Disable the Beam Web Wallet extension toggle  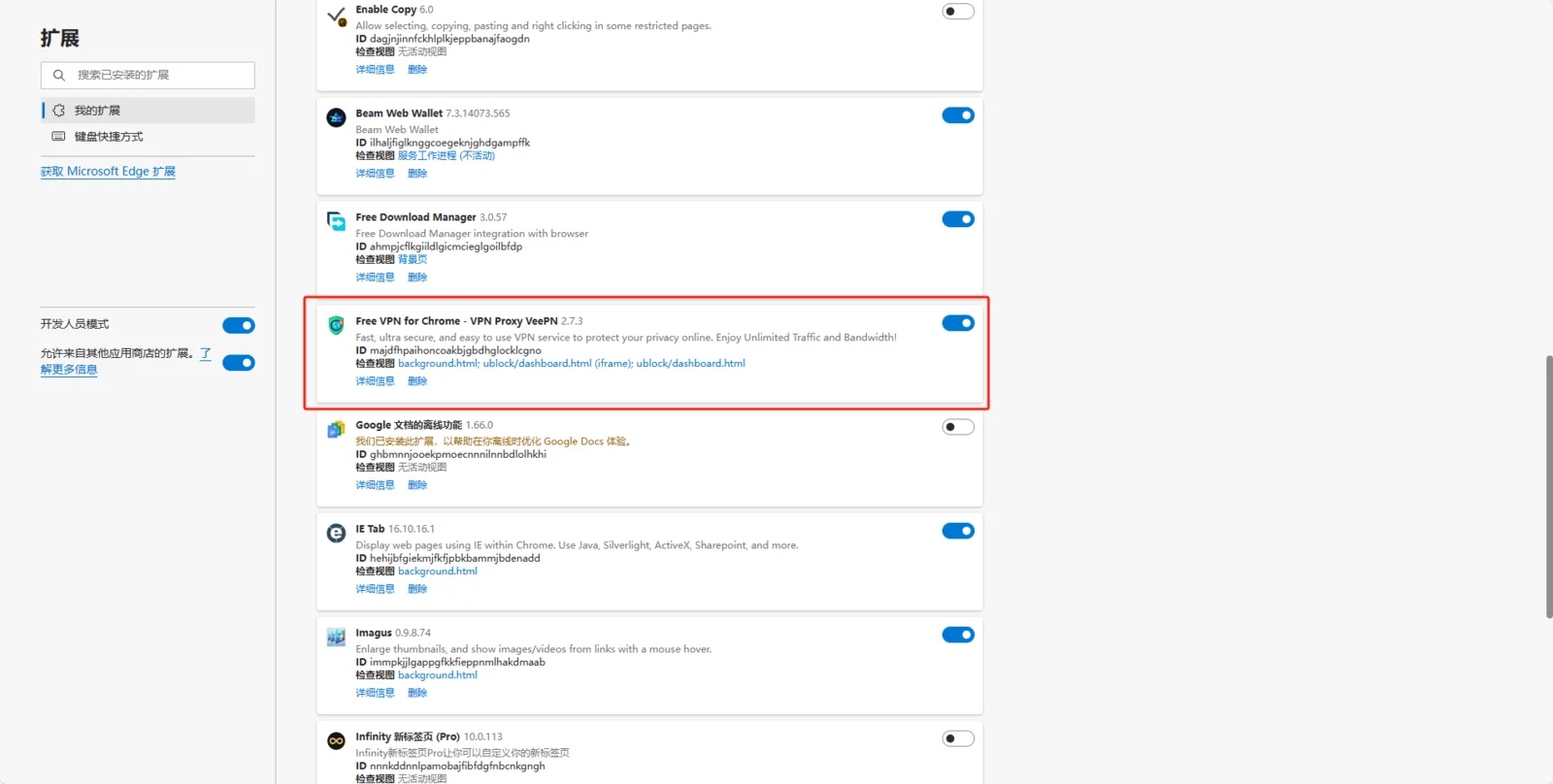[958, 115]
